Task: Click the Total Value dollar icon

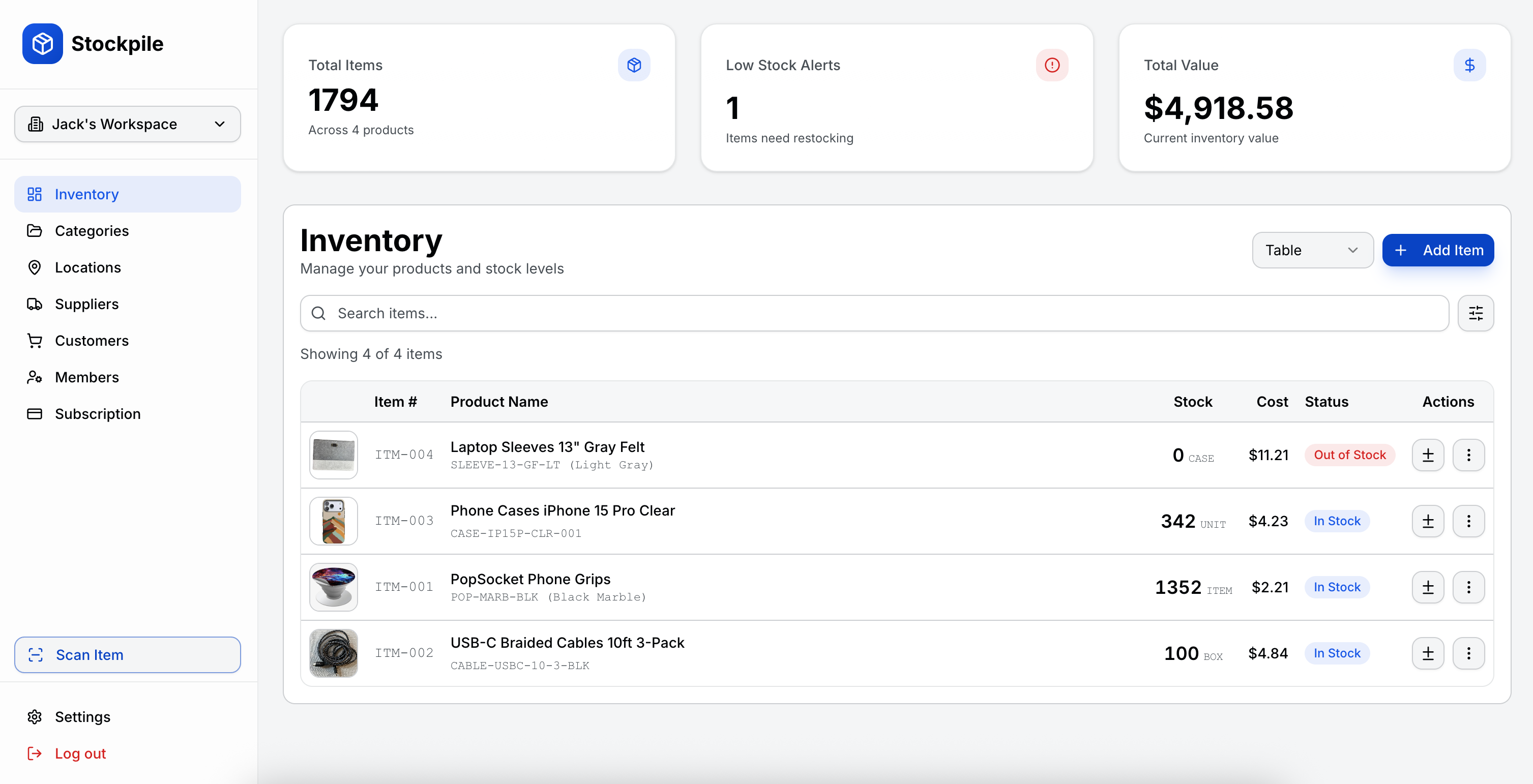Action: coord(1469,65)
